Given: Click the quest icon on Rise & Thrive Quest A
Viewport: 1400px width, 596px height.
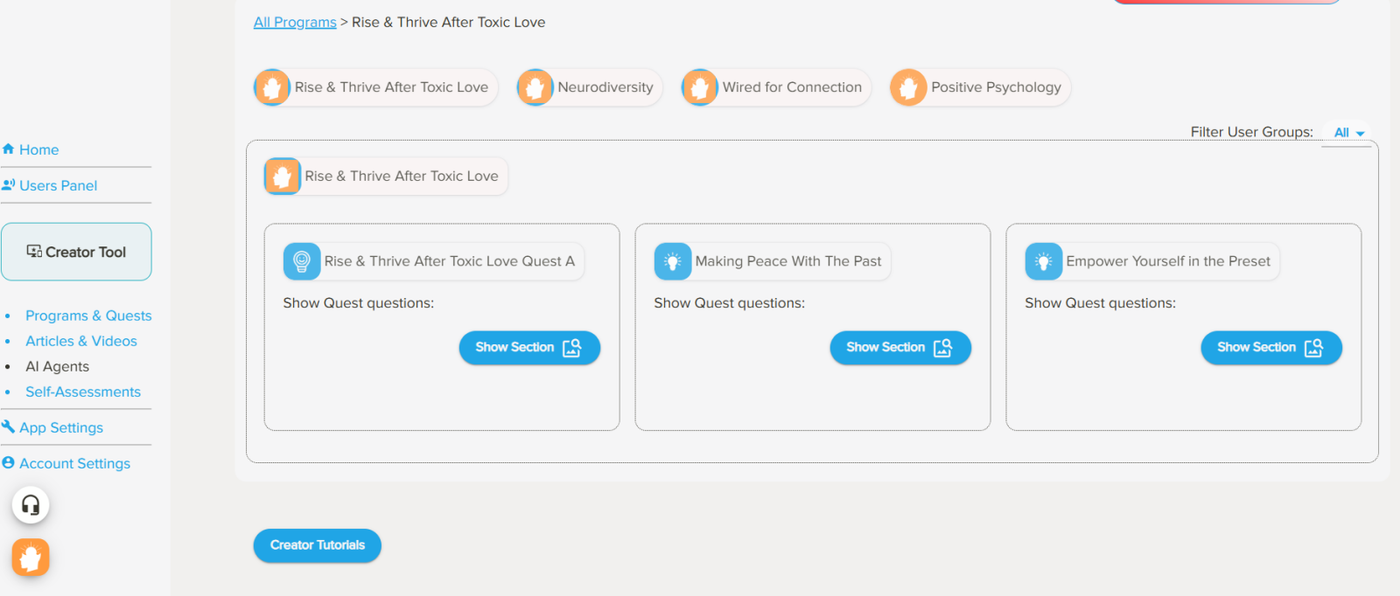Looking at the screenshot, I should [x=302, y=262].
